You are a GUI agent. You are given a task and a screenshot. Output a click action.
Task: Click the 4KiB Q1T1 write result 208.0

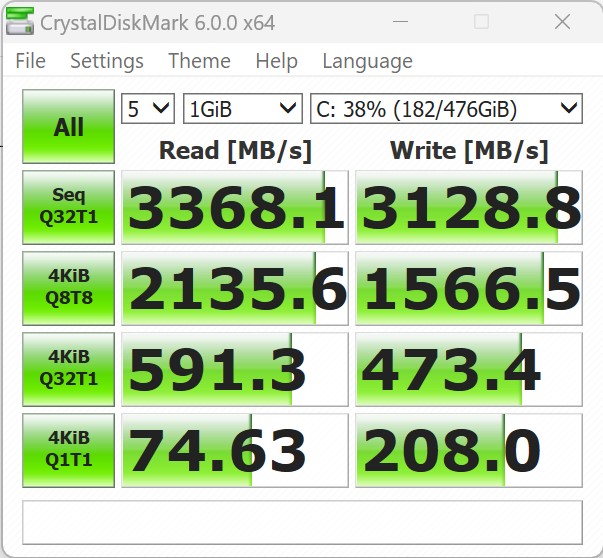(x=469, y=450)
